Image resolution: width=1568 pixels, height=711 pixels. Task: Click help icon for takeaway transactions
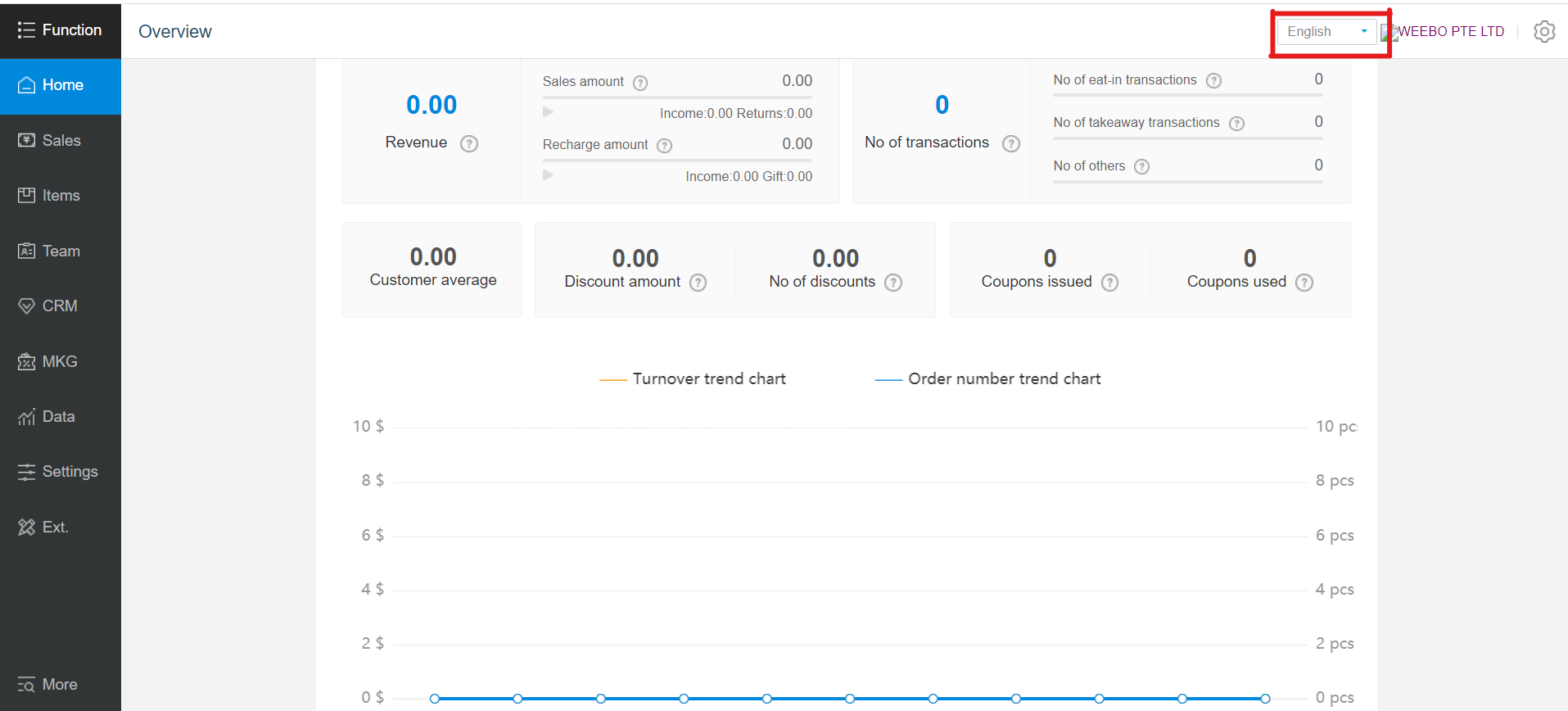[x=1237, y=124]
